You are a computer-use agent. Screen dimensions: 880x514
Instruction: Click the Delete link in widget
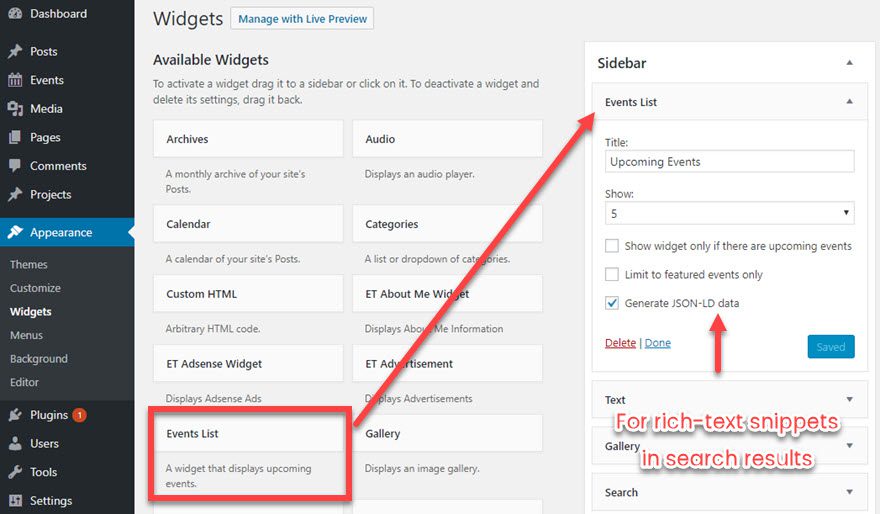click(x=620, y=343)
